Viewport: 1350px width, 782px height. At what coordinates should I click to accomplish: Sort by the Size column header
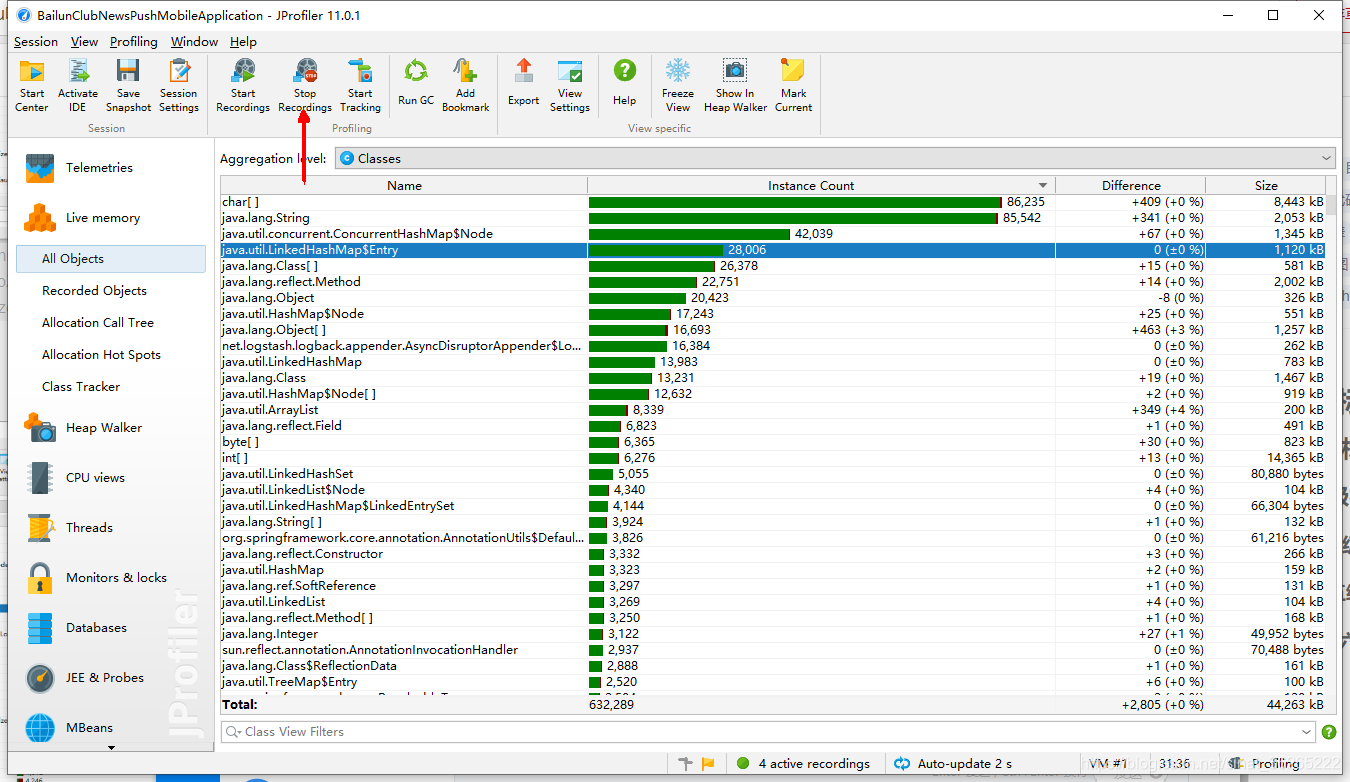pos(1266,185)
